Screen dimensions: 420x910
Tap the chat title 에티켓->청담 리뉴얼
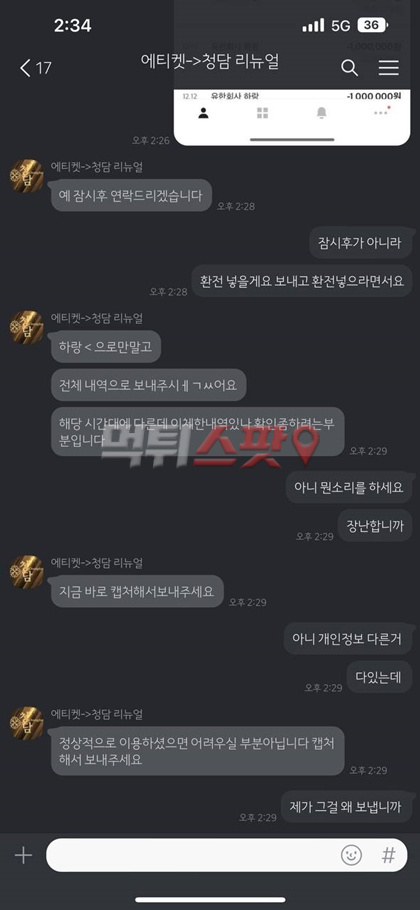[210, 62]
